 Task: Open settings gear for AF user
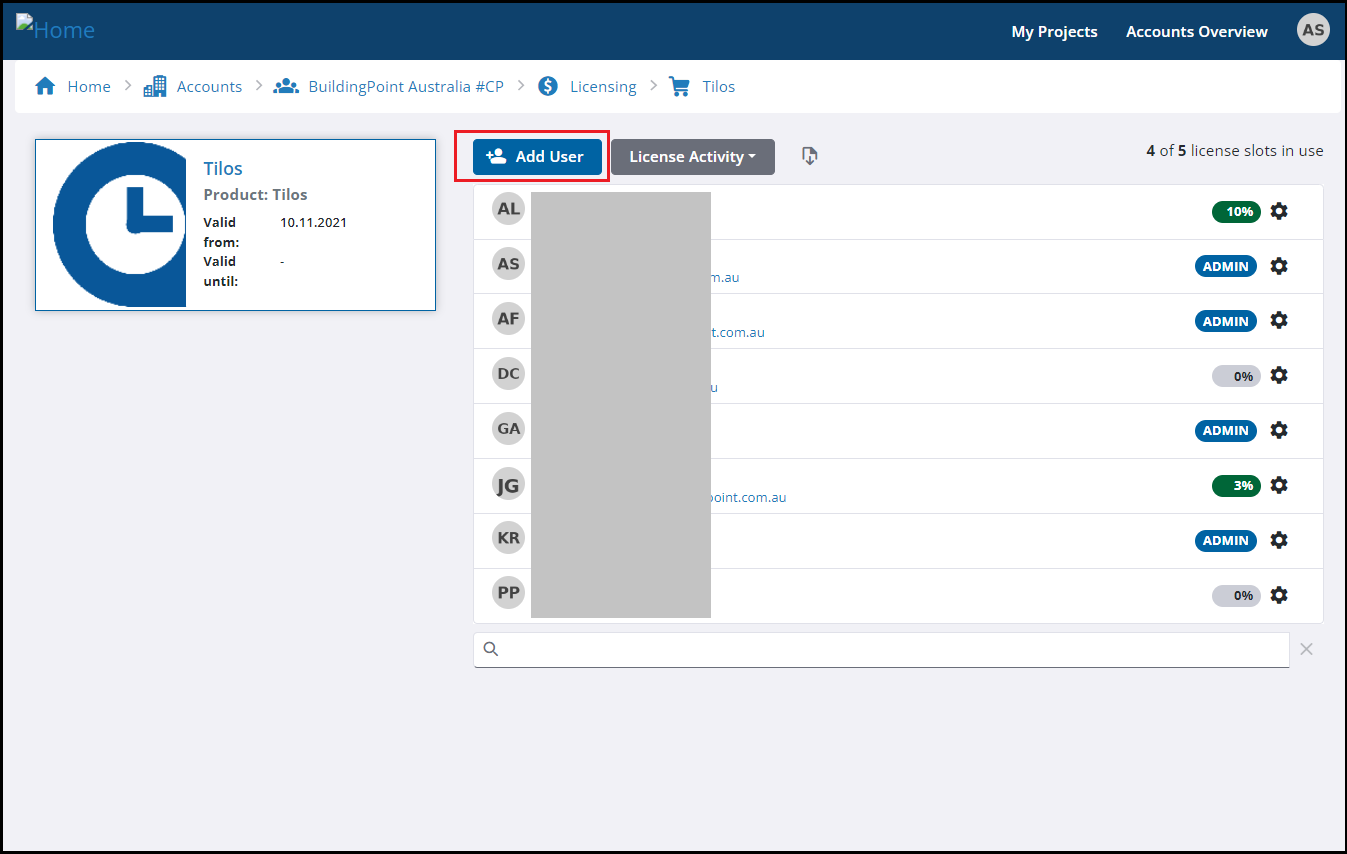pos(1278,320)
